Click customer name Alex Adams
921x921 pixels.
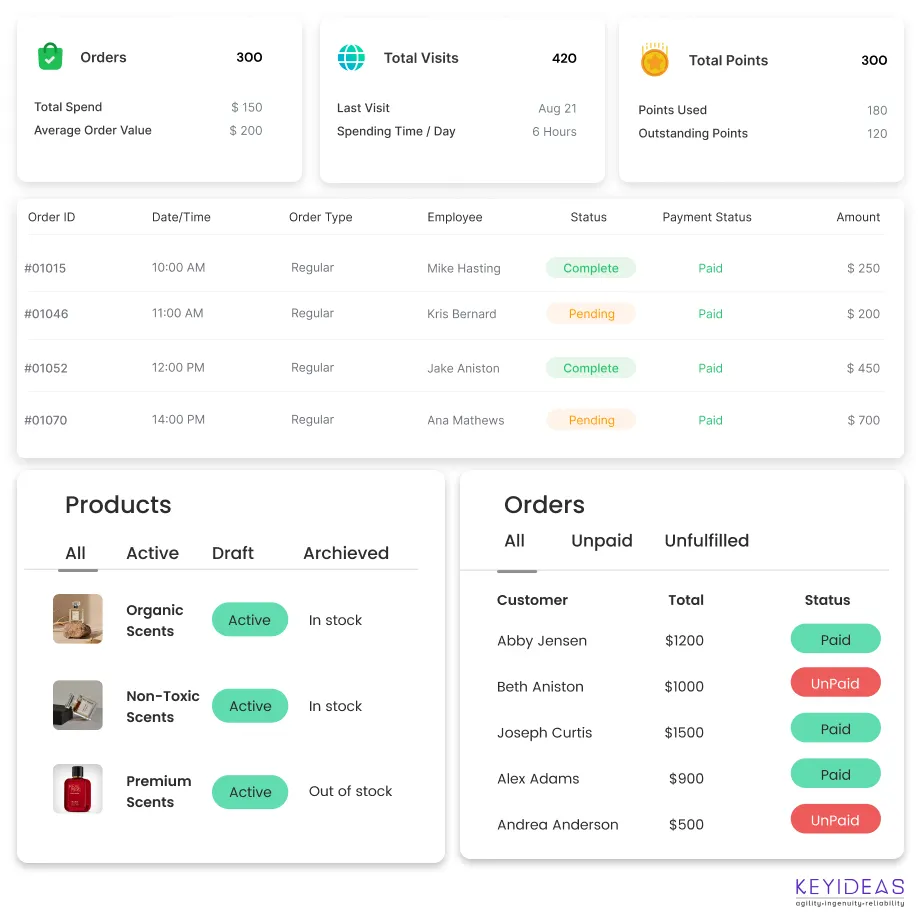pyautogui.click(x=538, y=779)
